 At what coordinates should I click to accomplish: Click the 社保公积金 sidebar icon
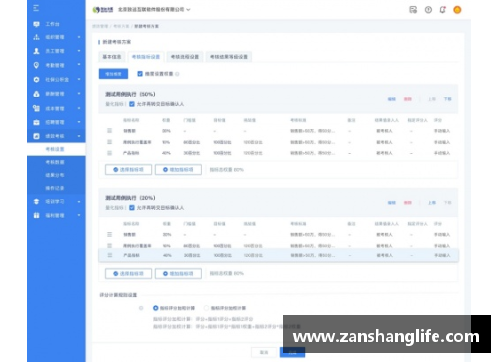(36, 80)
